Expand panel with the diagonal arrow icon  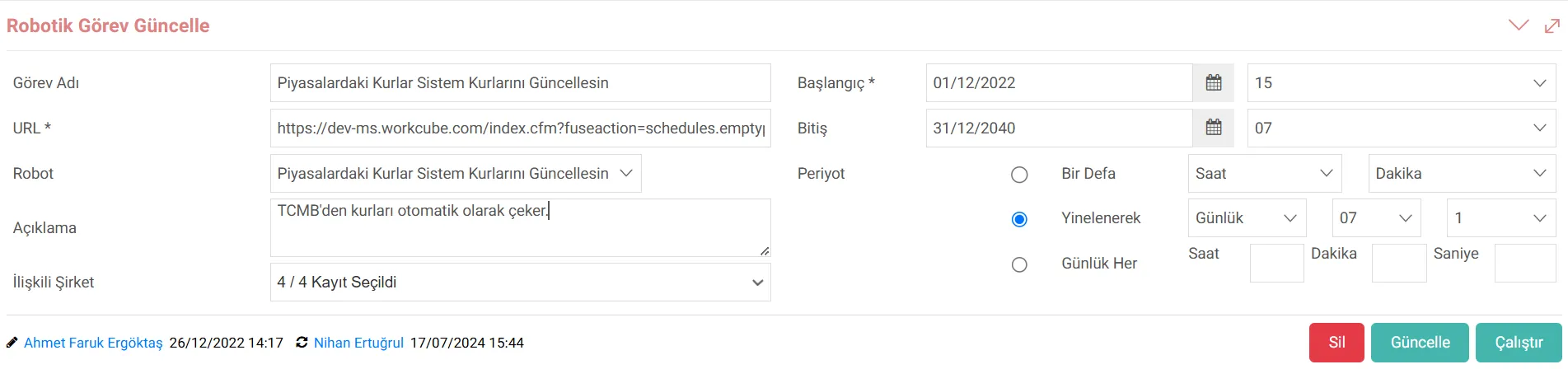[1552, 26]
